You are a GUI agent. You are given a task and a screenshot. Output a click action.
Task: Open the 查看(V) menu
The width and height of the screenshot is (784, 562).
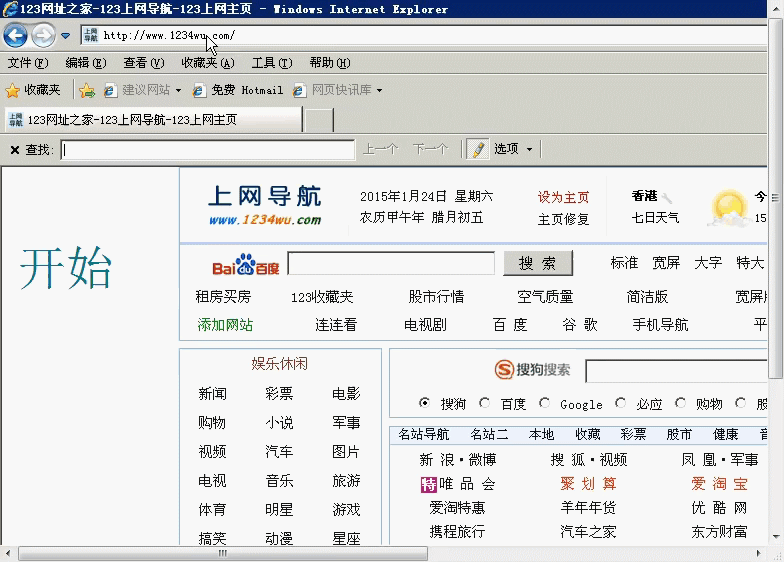[144, 63]
